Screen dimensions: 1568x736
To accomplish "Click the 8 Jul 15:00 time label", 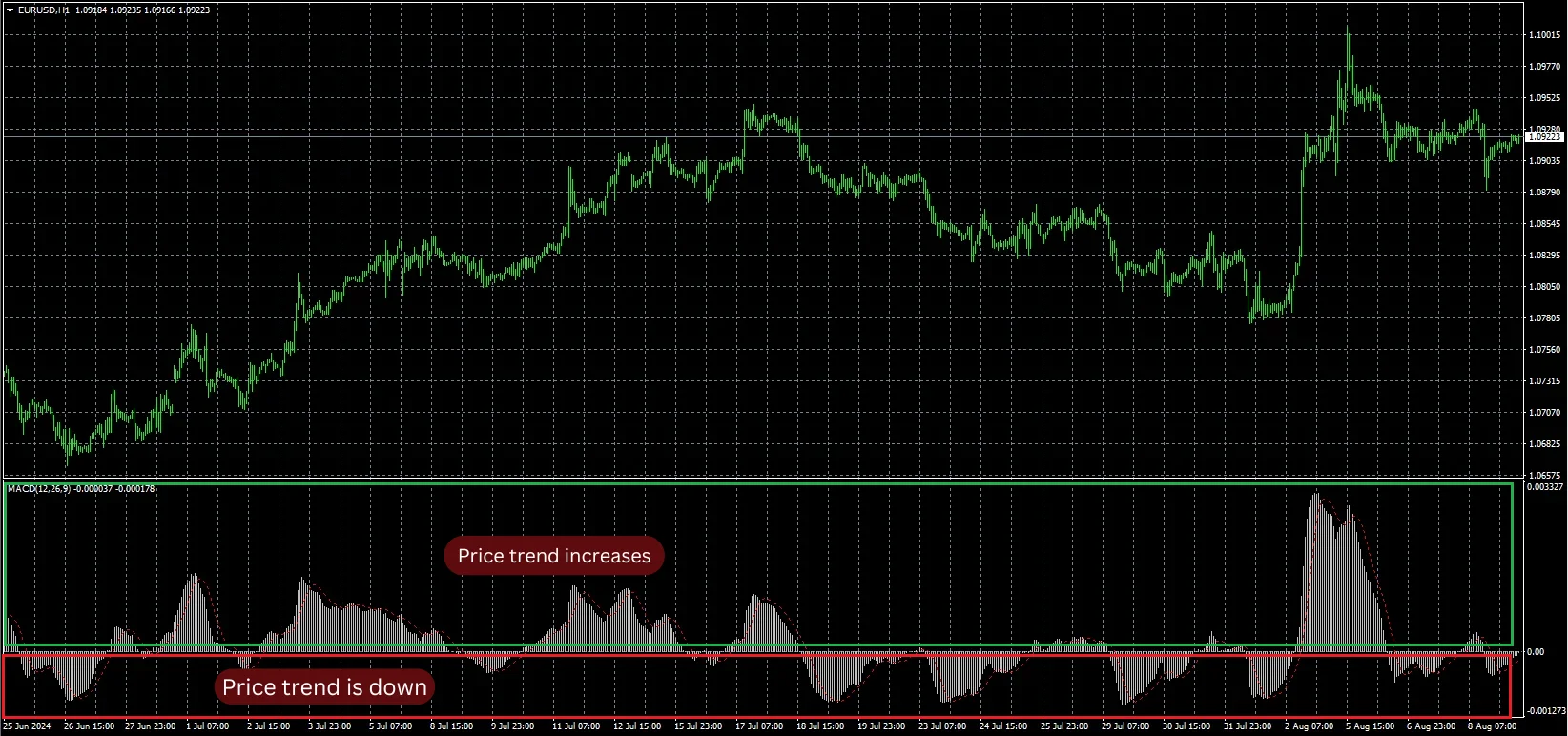I will click(452, 726).
